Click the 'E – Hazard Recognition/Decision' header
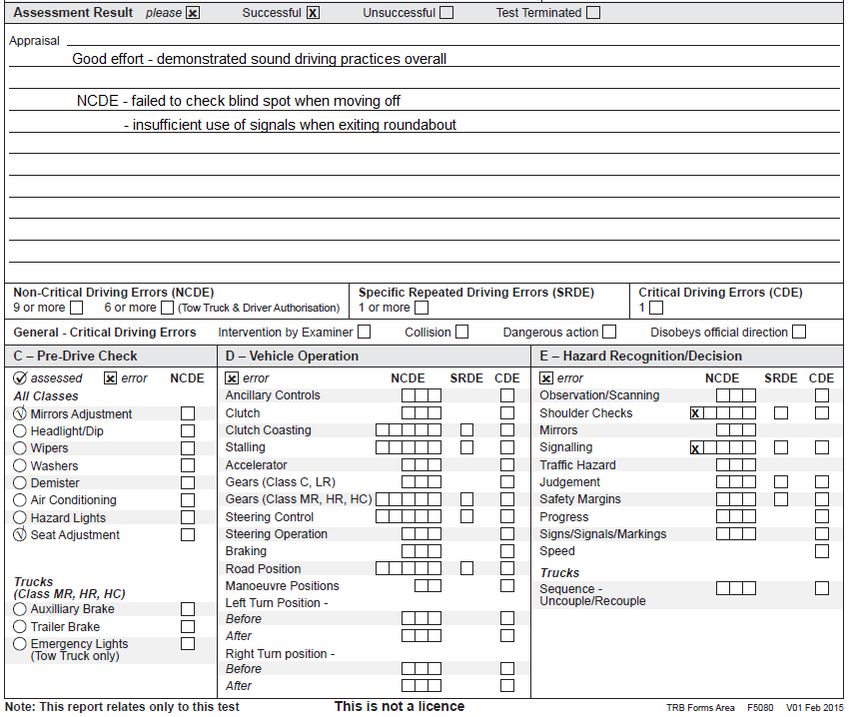Screen dimensions: 850x717 [x=641, y=356]
